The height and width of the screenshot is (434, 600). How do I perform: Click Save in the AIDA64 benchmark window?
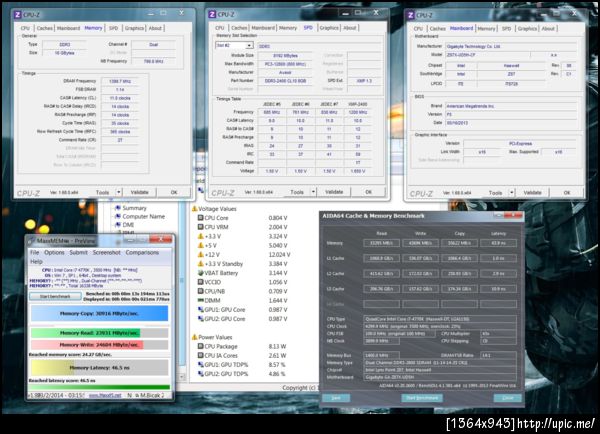336,398
